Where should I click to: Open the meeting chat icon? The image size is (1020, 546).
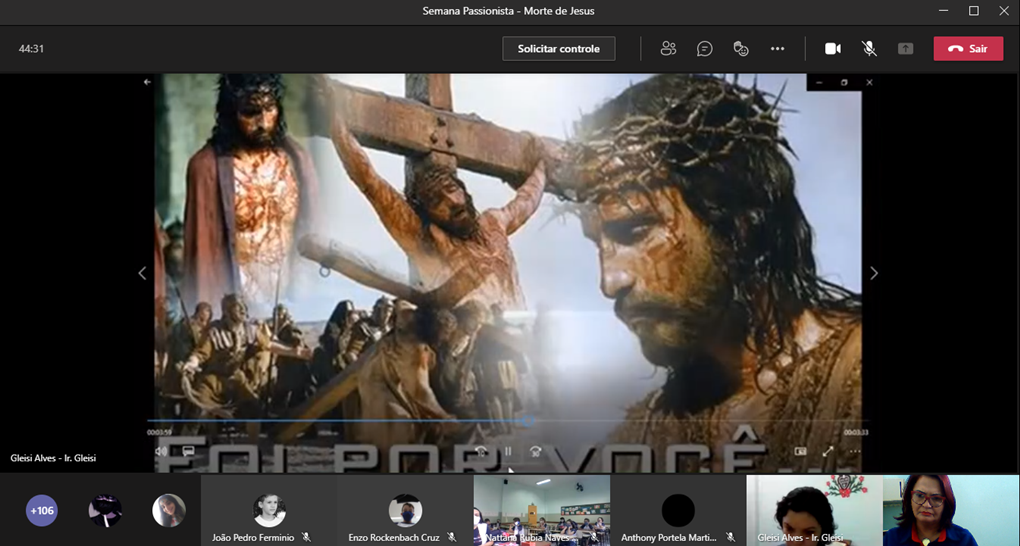pyautogui.click(x=705, y=49)
